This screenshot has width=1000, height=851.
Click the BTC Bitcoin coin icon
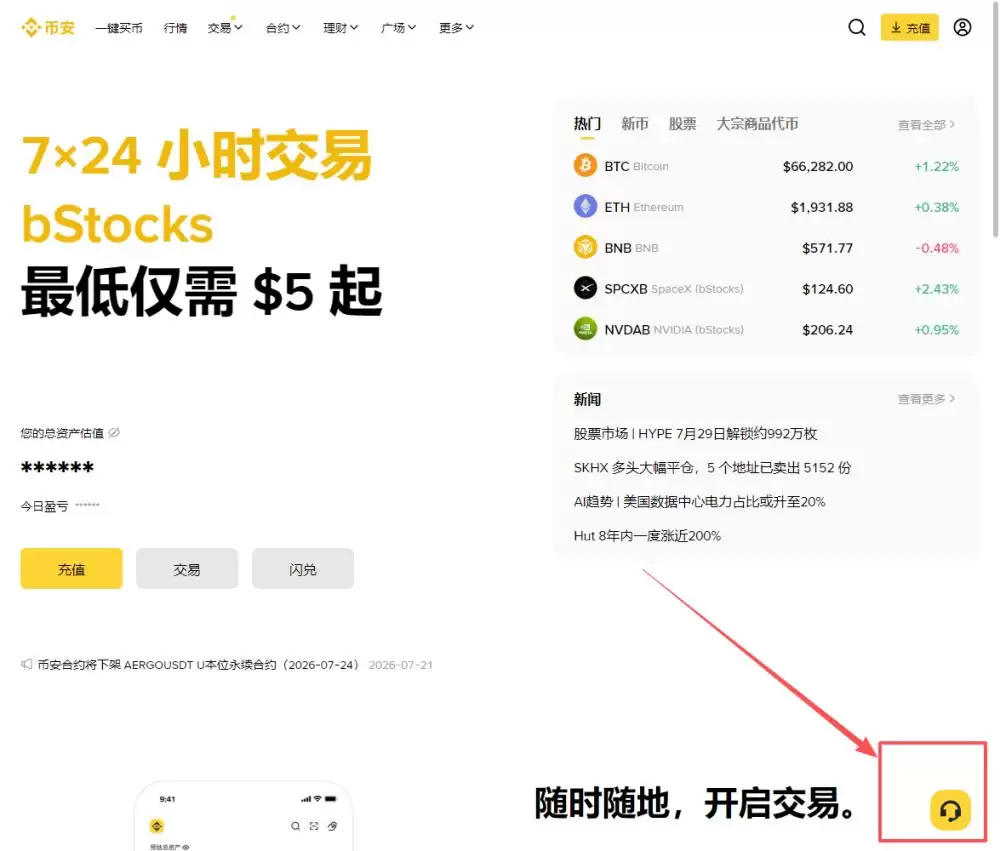(x=585, y=166)
